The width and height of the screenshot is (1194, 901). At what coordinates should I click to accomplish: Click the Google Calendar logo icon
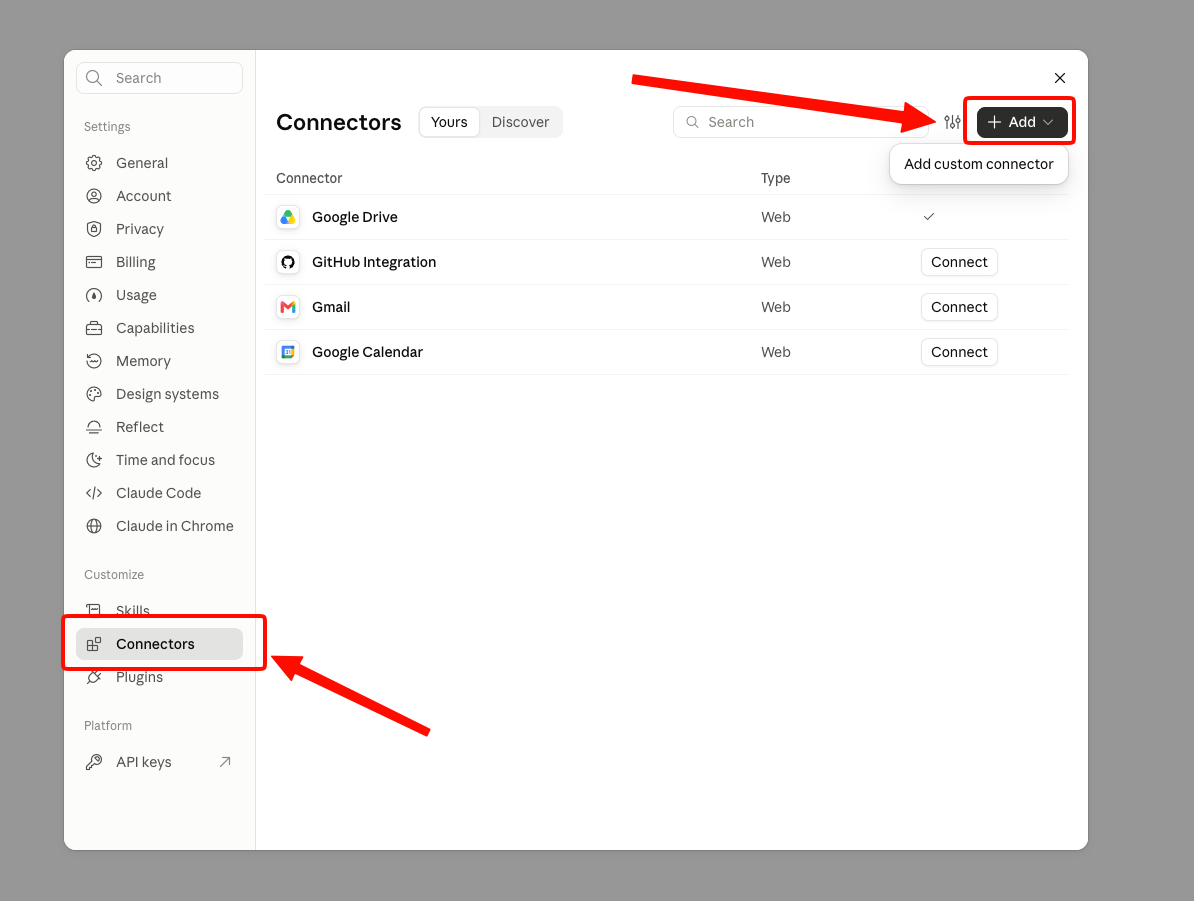(x=288, y=352)
